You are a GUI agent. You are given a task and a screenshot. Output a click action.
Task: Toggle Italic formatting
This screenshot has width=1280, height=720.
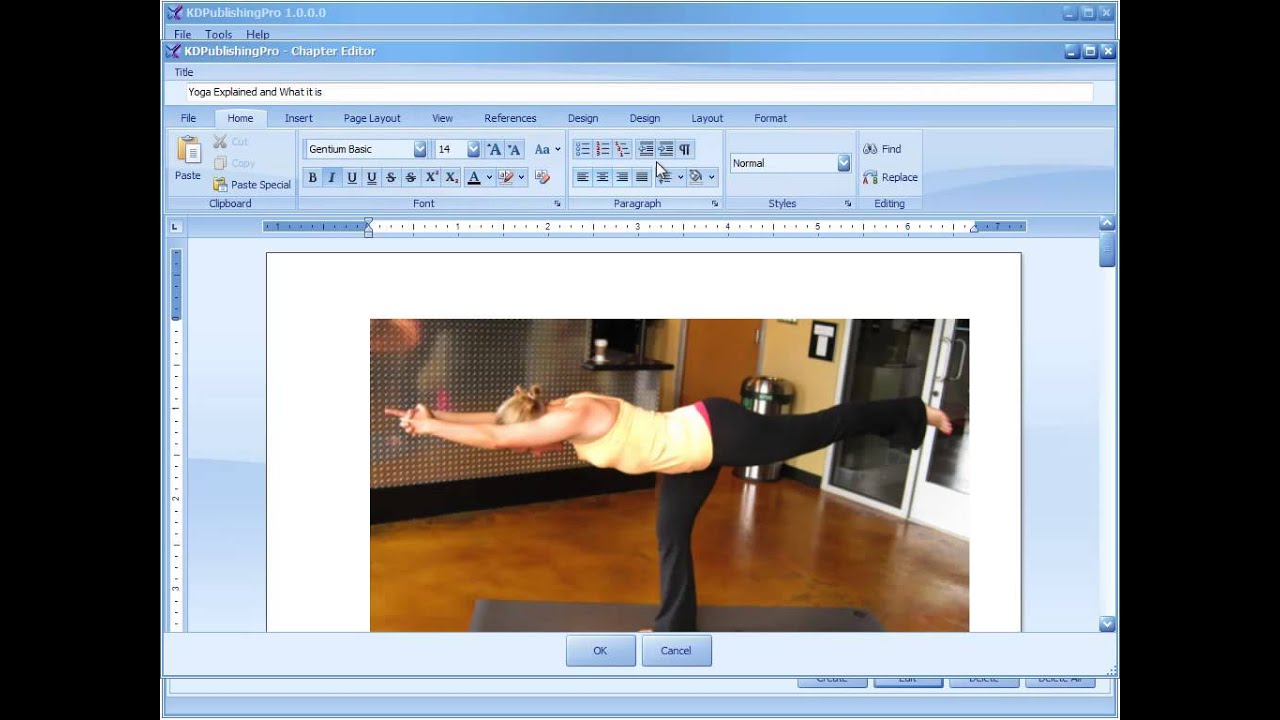[332, 178]
